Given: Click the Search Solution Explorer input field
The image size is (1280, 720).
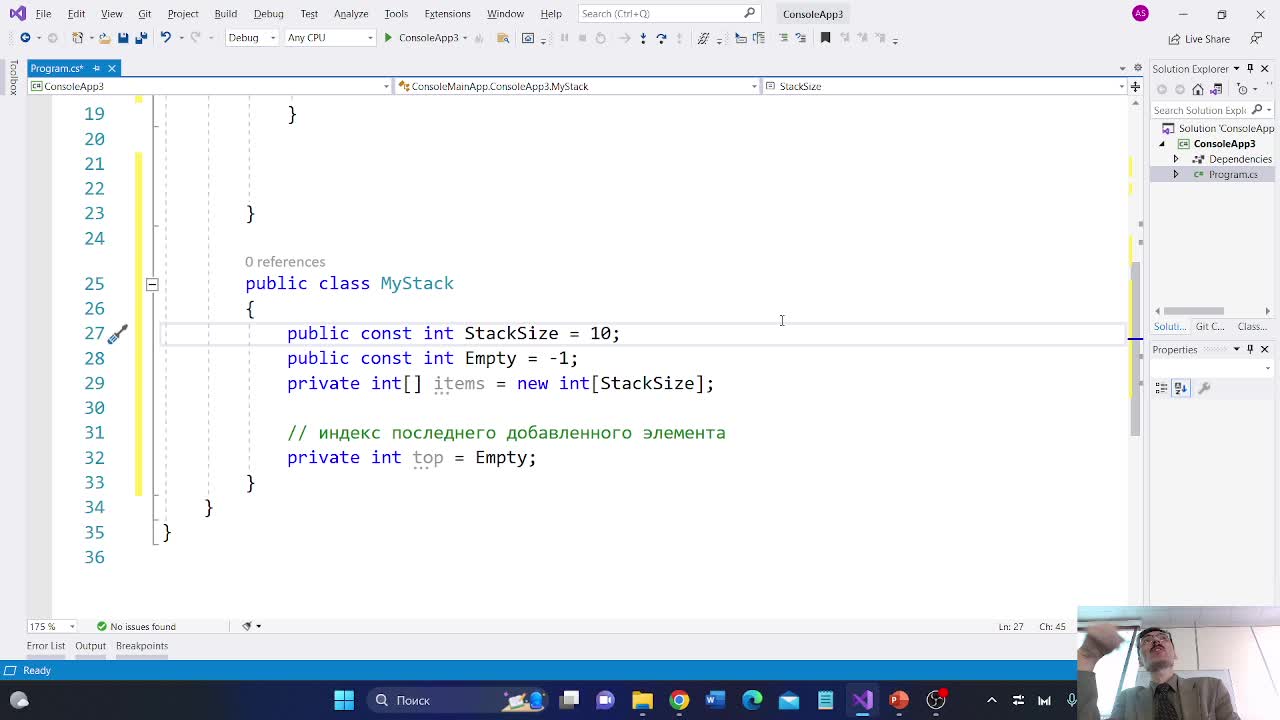Looking at the screenshot, I should point(1200,110).
